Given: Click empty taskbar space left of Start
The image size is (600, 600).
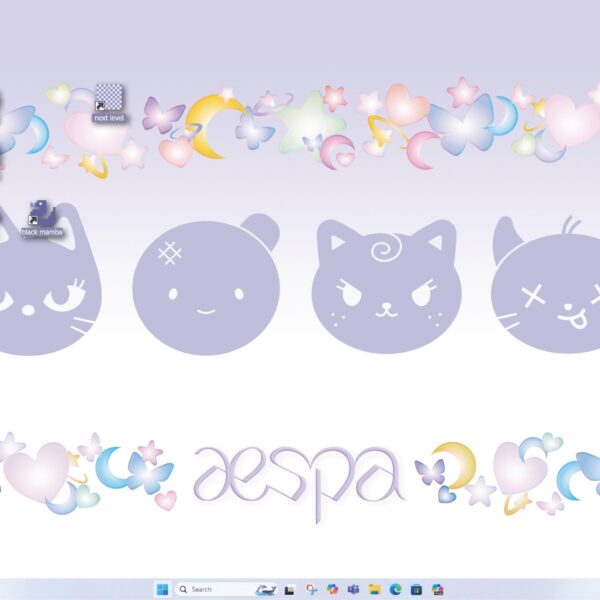Looking at the screenshot, I should pyautogui.click(x=70, y=590).
